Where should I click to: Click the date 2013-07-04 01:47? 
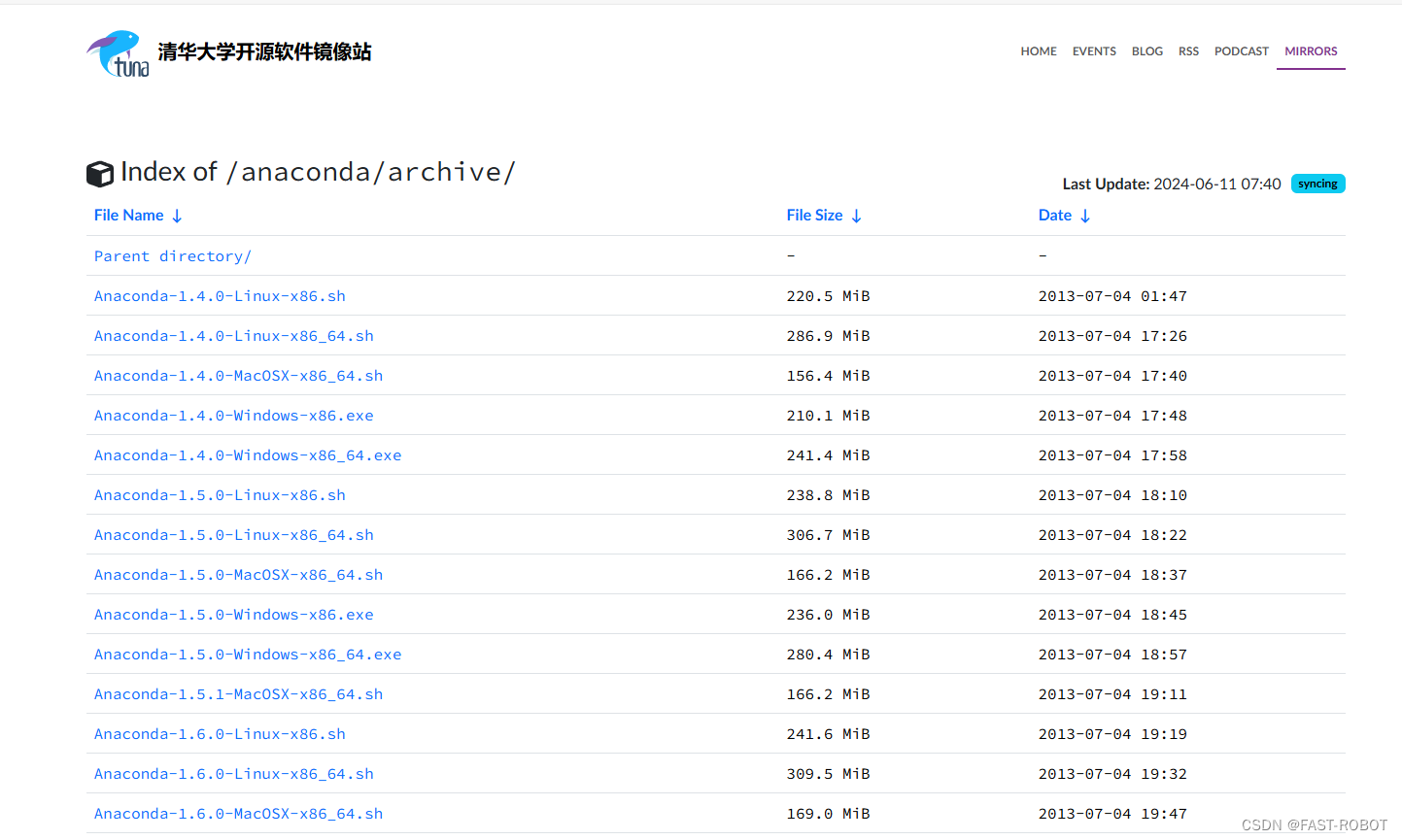pos(1112,296)
